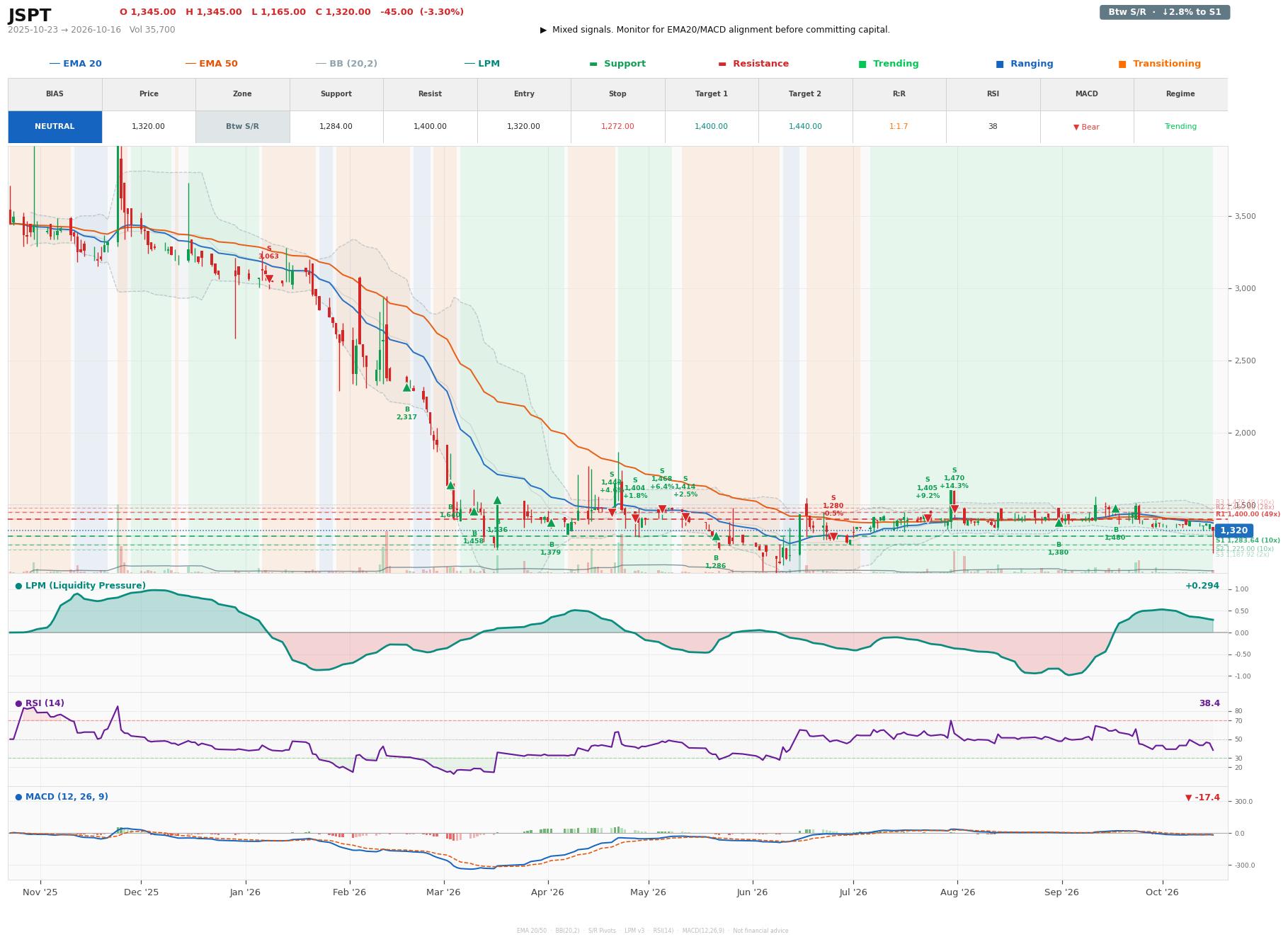Image resolution: width=1288 pixels, height=942 pixels.
Task: Click the R:R value 1:1.7
Action: 899,127
